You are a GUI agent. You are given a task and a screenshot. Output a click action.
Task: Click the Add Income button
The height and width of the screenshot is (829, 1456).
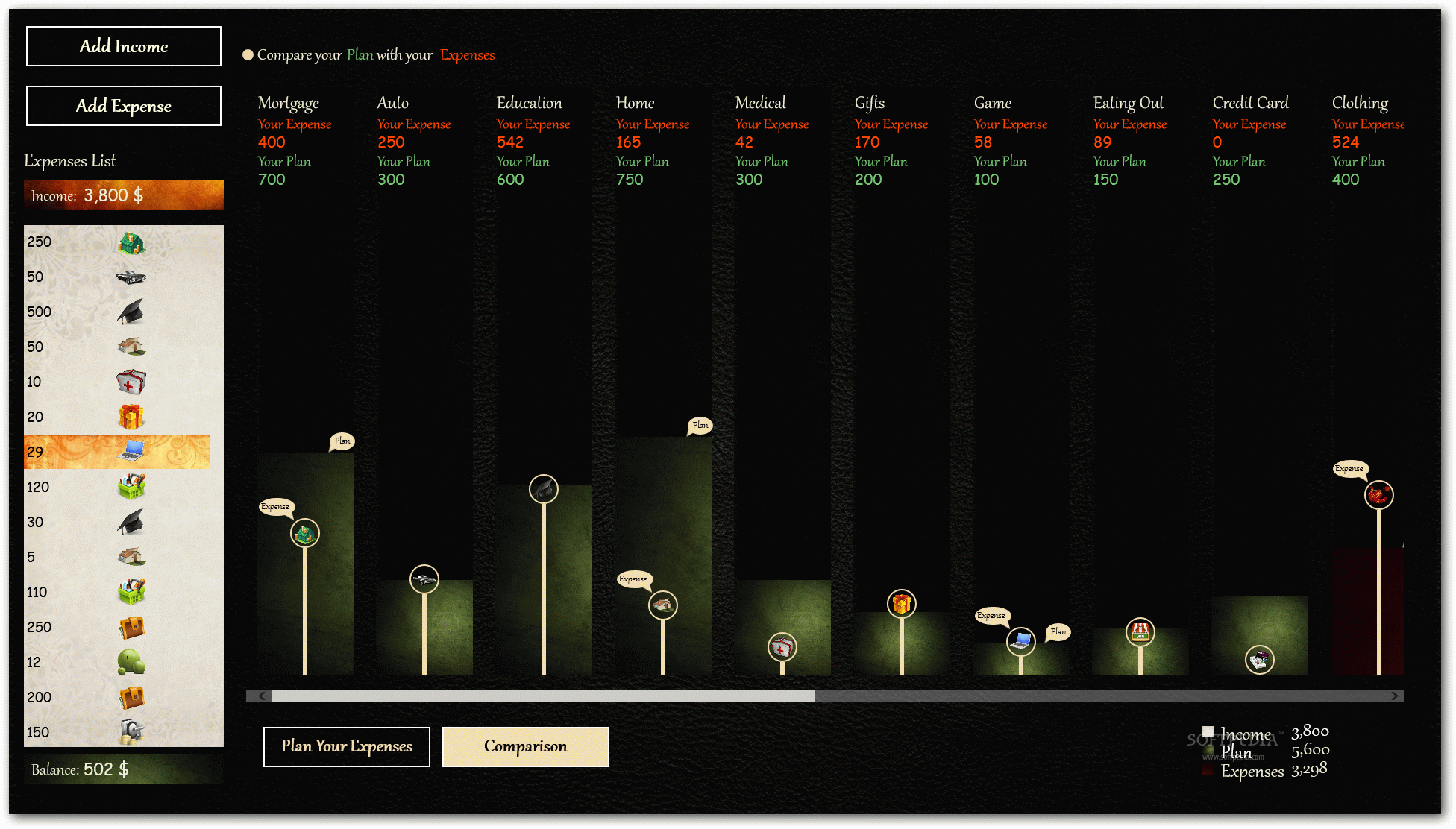click(123, 45)
